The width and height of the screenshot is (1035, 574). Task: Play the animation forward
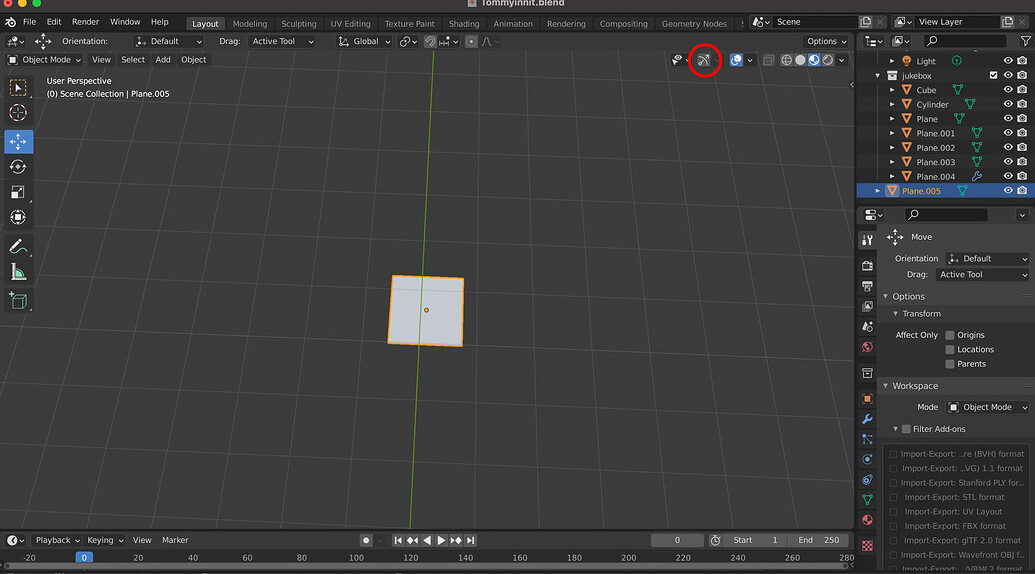(x=441, y=540)
